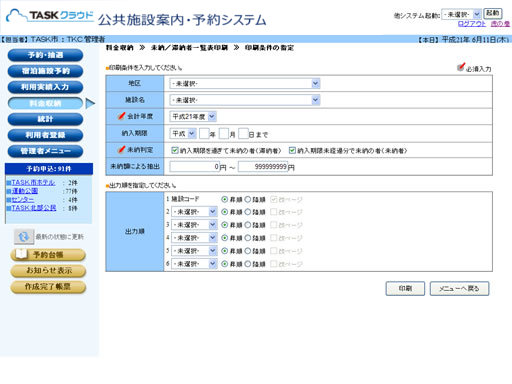Click the 納入期限 year input field

tap(204, 134)
